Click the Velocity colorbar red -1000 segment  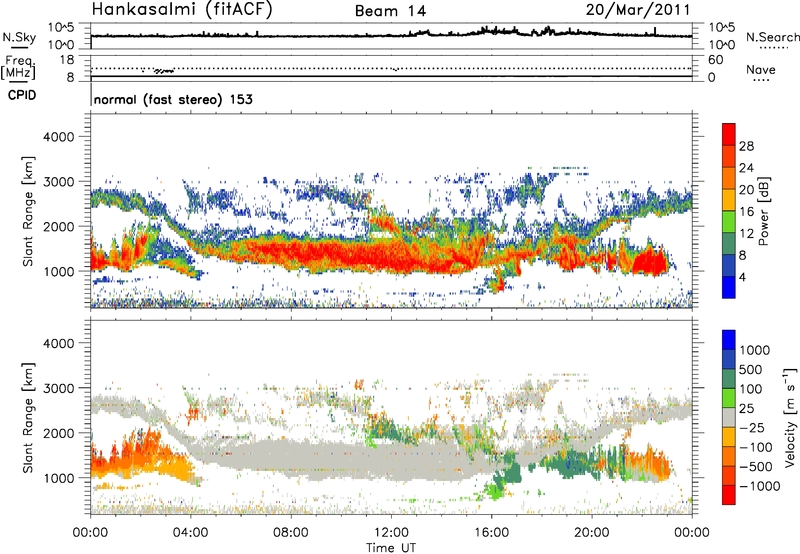pos(729,495)
